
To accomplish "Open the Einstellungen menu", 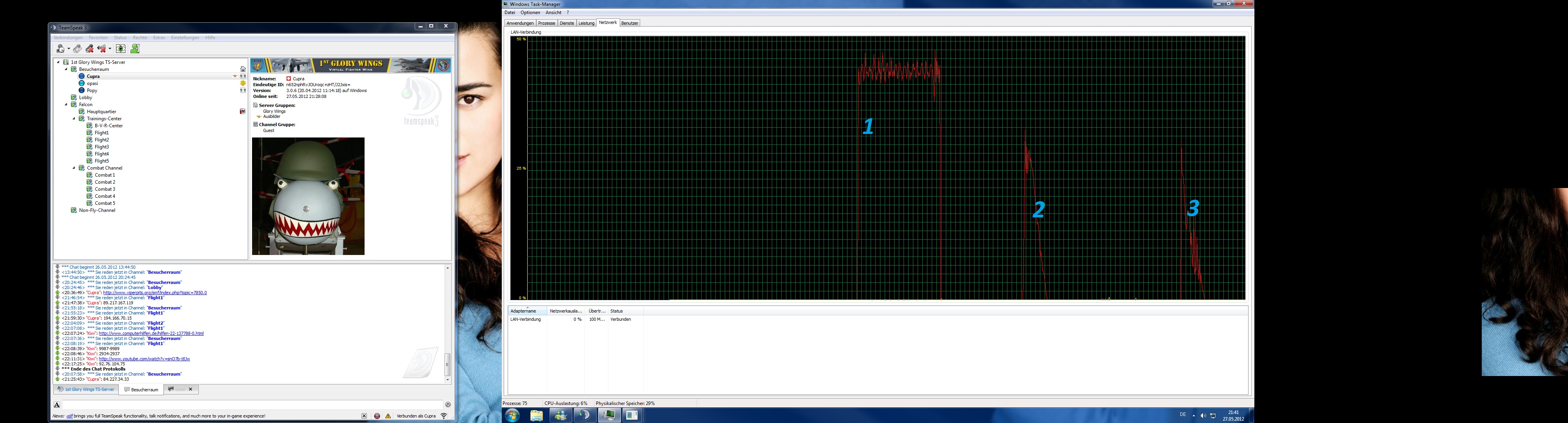I will pyautogui.click(x=185, y=38).
